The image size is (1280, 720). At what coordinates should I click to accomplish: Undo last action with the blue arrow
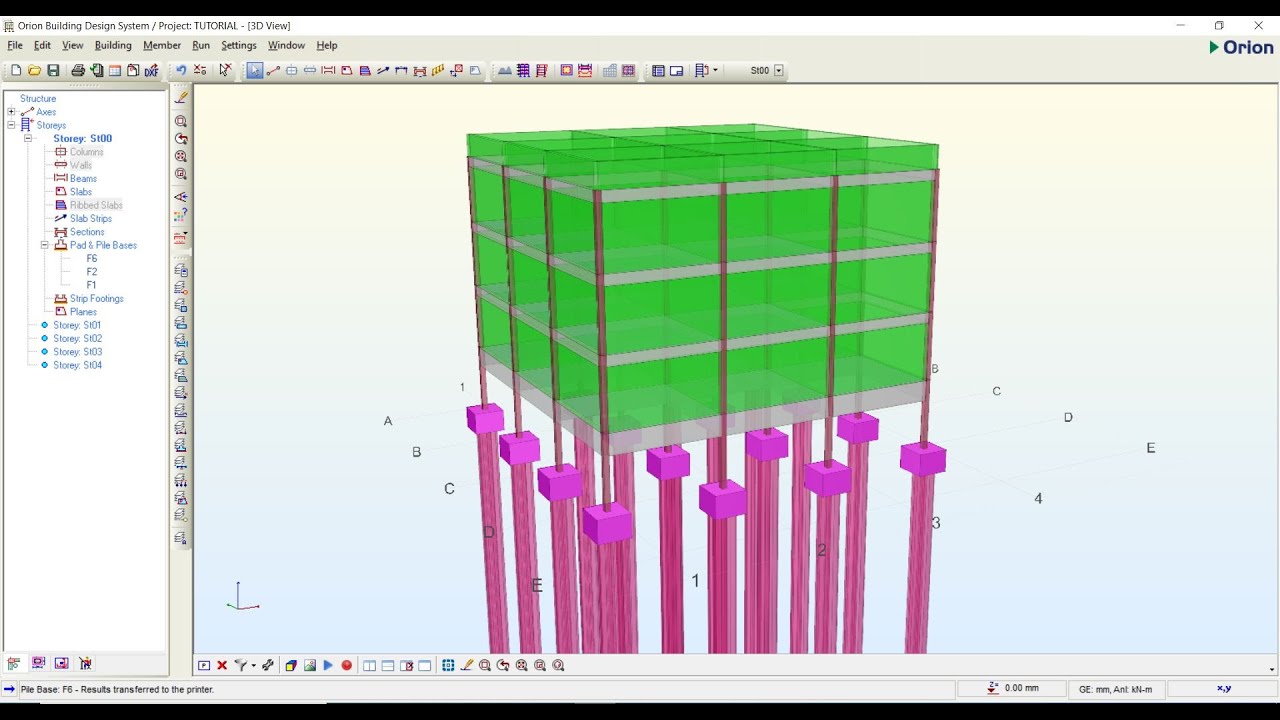[181, 70]
